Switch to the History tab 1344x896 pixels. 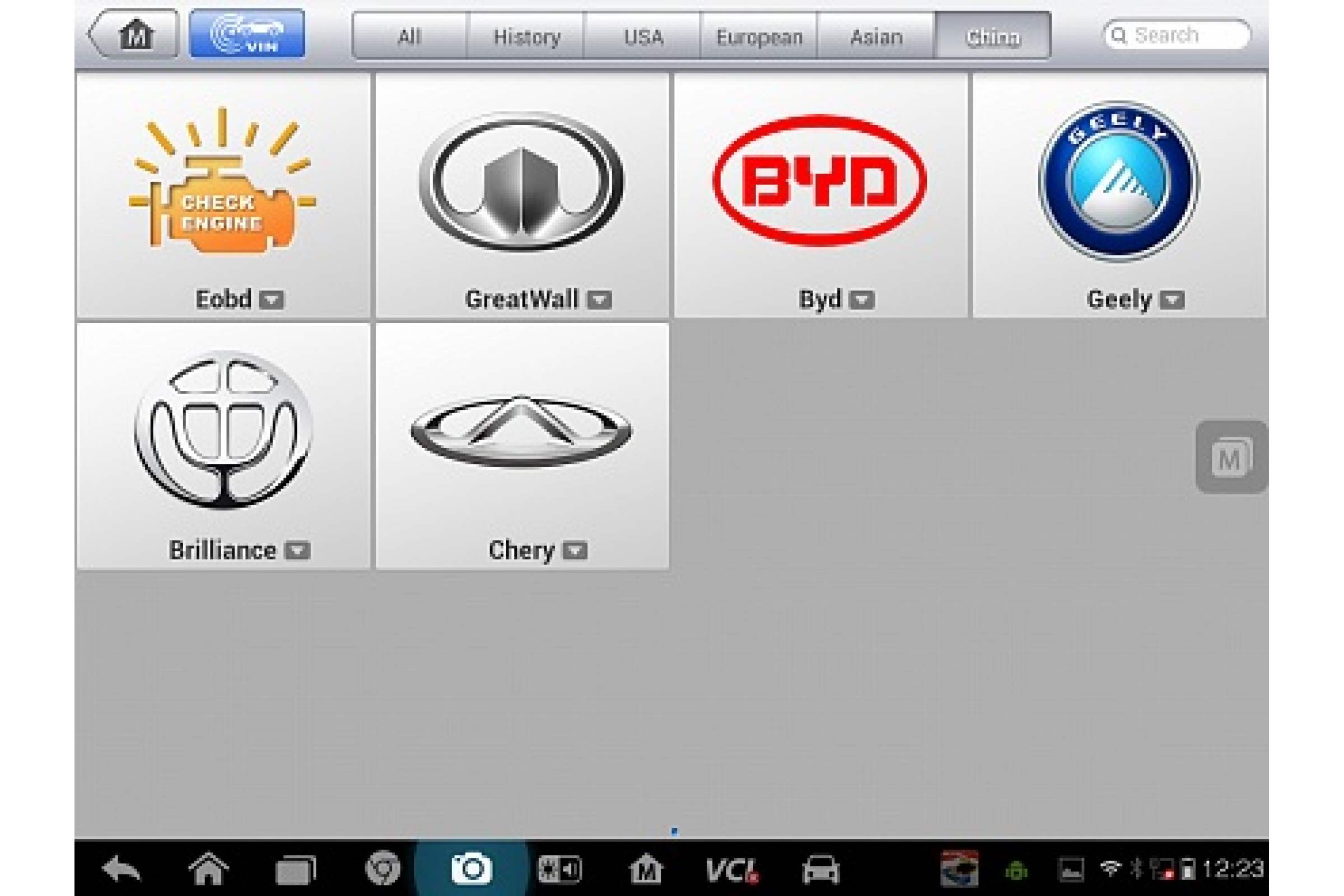(527, 36)
